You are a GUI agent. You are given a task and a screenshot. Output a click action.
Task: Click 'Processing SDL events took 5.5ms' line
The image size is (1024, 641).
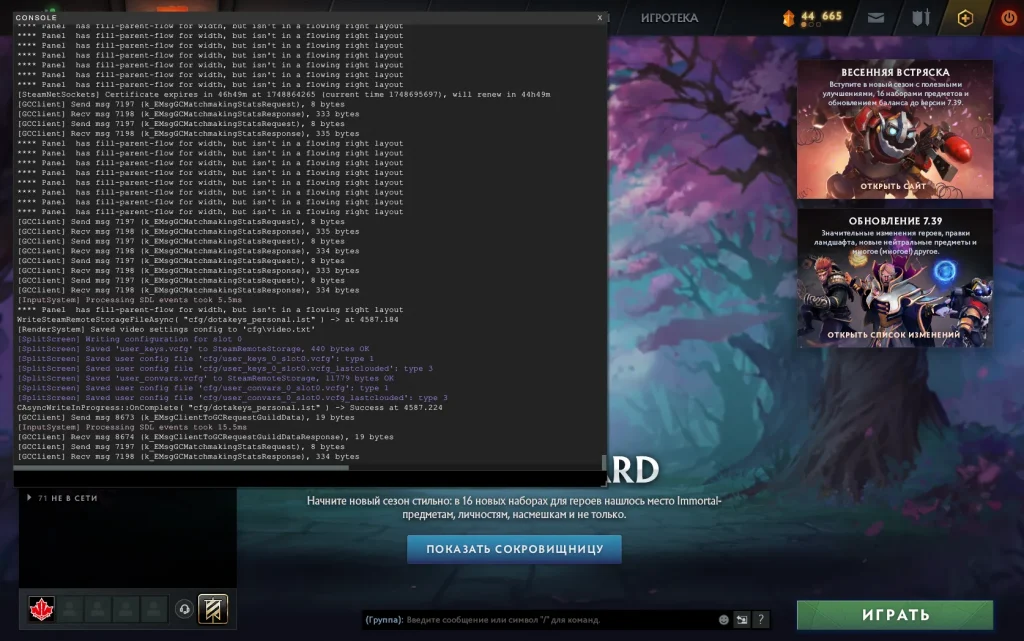point(129,300)
